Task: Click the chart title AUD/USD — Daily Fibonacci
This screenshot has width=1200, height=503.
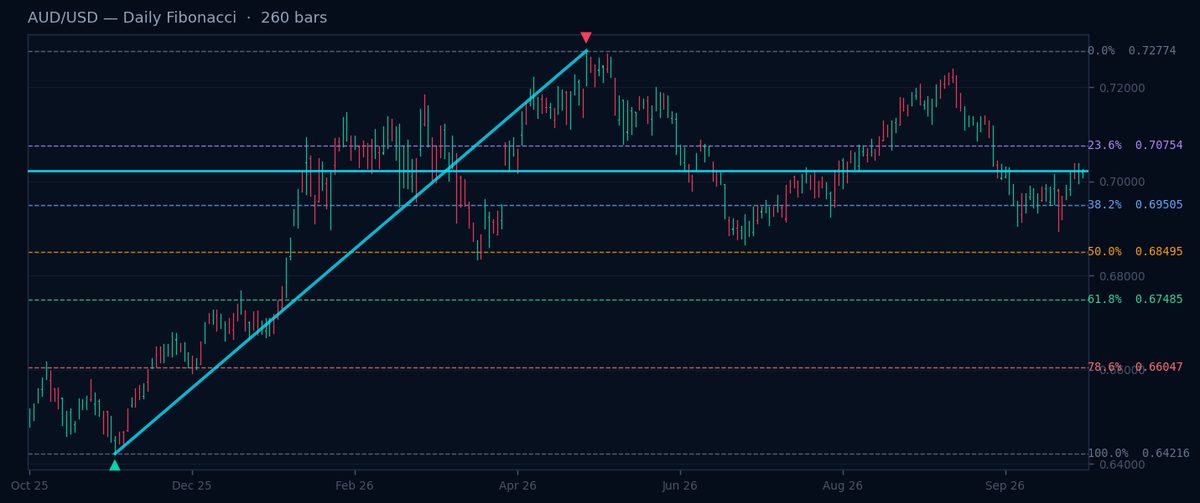Action: point(131,18)
